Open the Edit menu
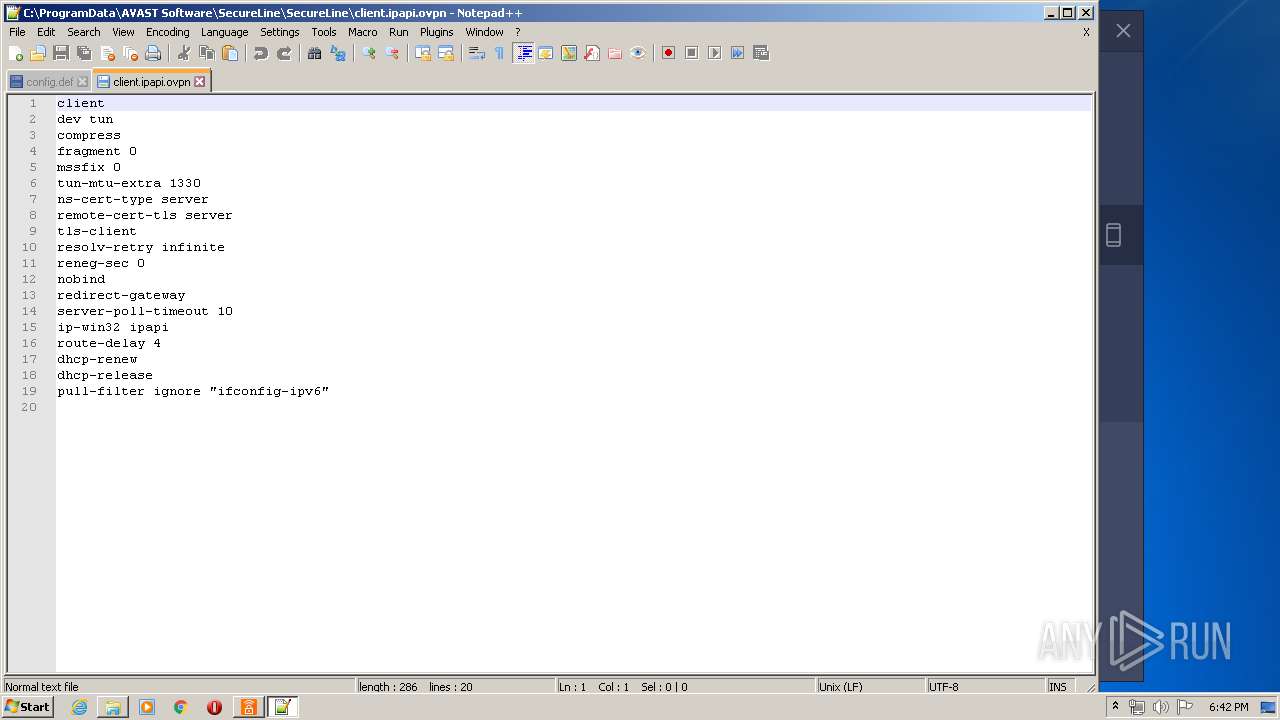 [x=46, y=32]
